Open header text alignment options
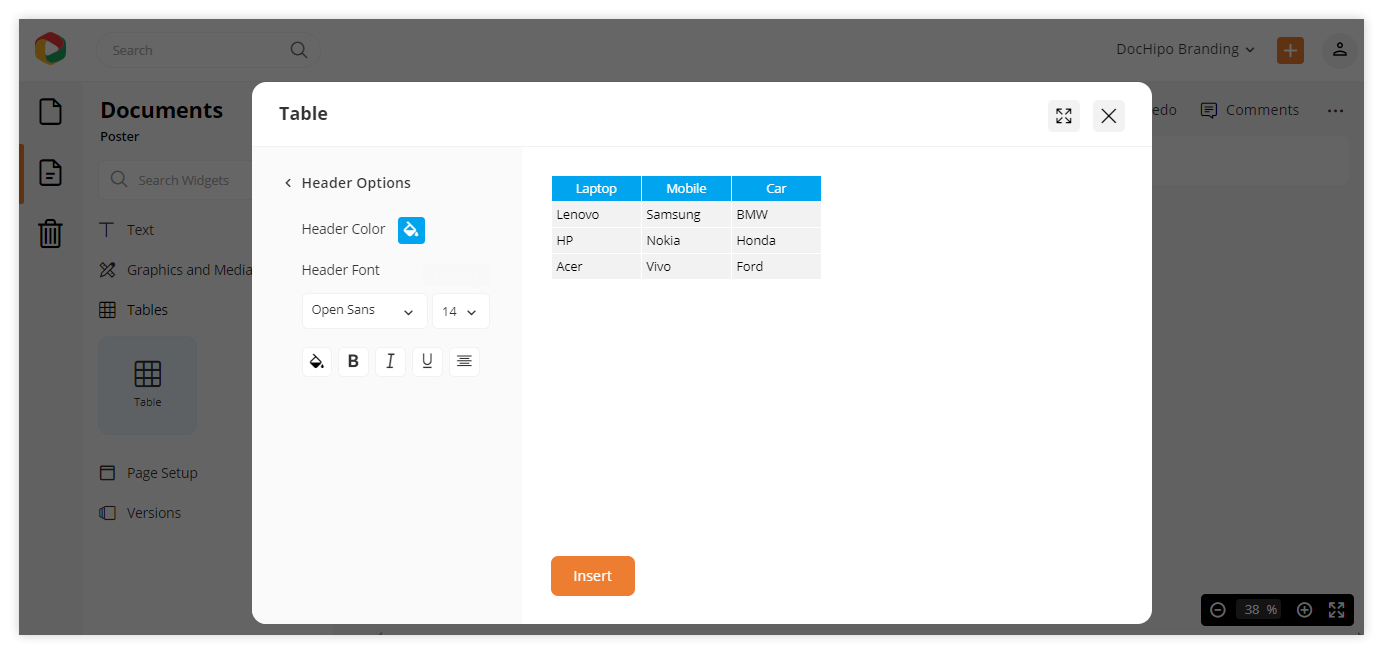Viewport: 1383px width, 654px height. pos(464,362)
